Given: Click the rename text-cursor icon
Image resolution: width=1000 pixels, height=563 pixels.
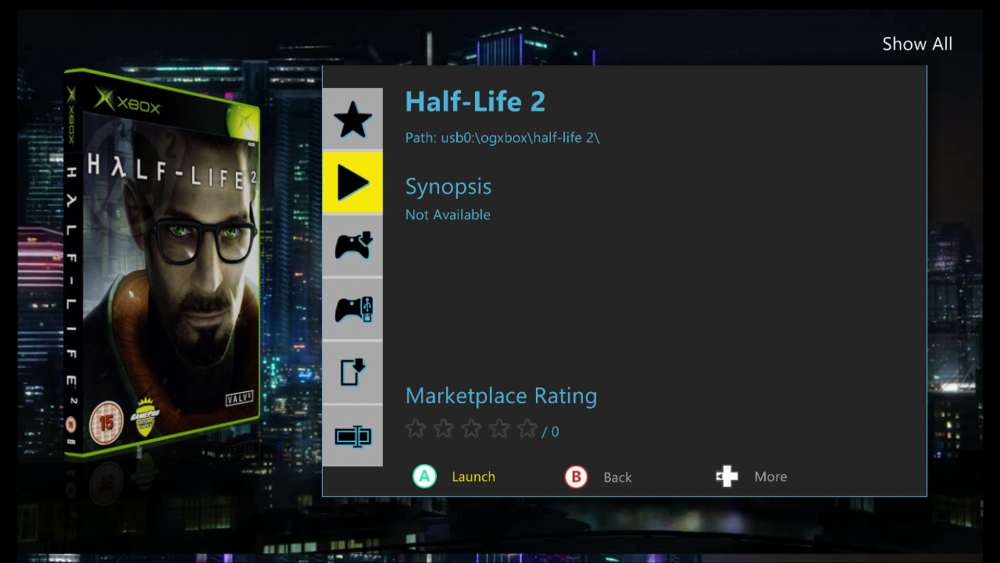Looking at the screenshot, I should (353, 436).
